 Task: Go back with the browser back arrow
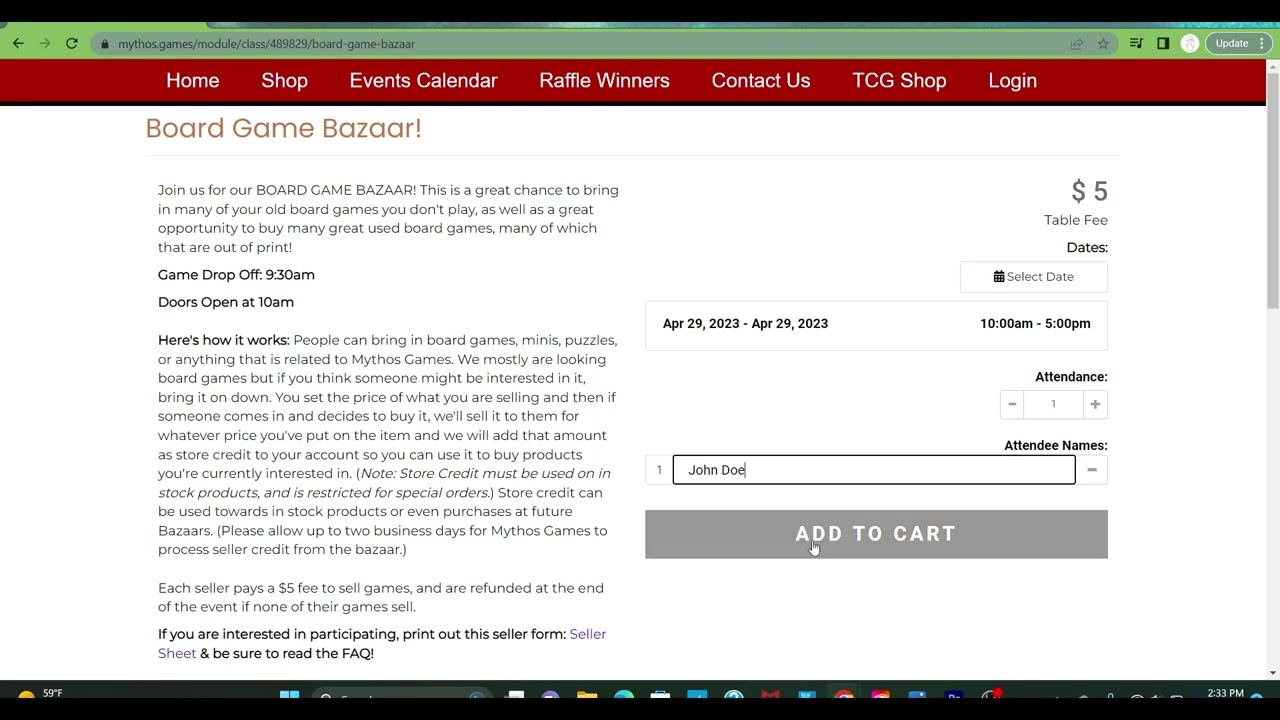tap(18, 43)
